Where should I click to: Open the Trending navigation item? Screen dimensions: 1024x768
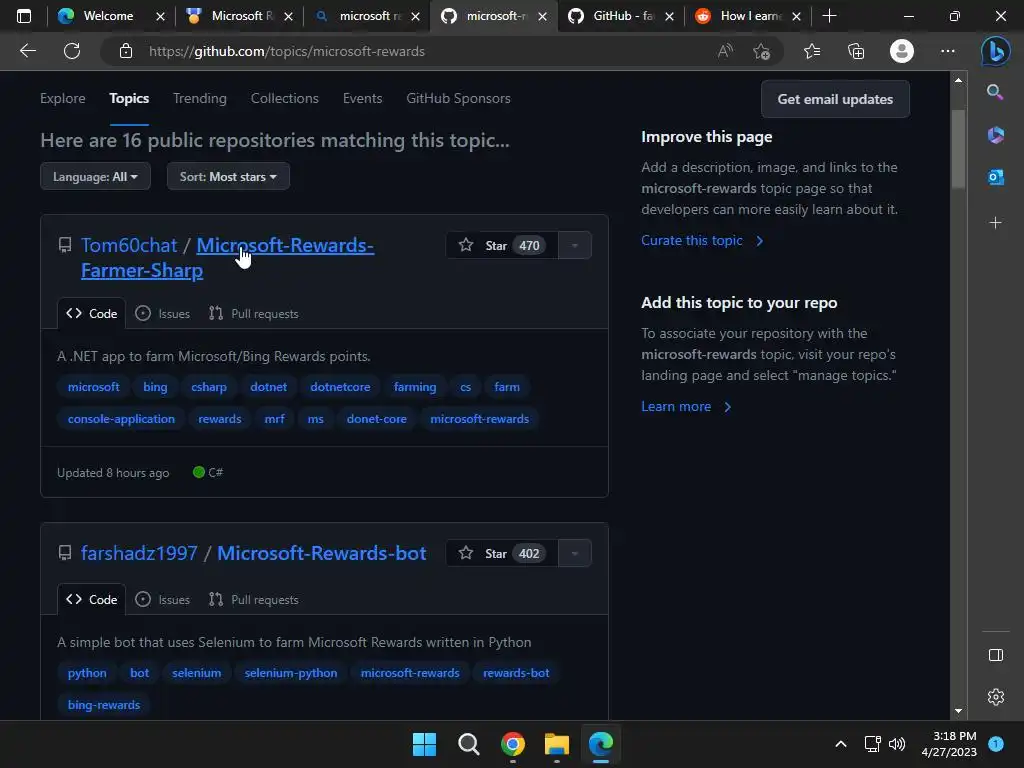click(200, 99)
